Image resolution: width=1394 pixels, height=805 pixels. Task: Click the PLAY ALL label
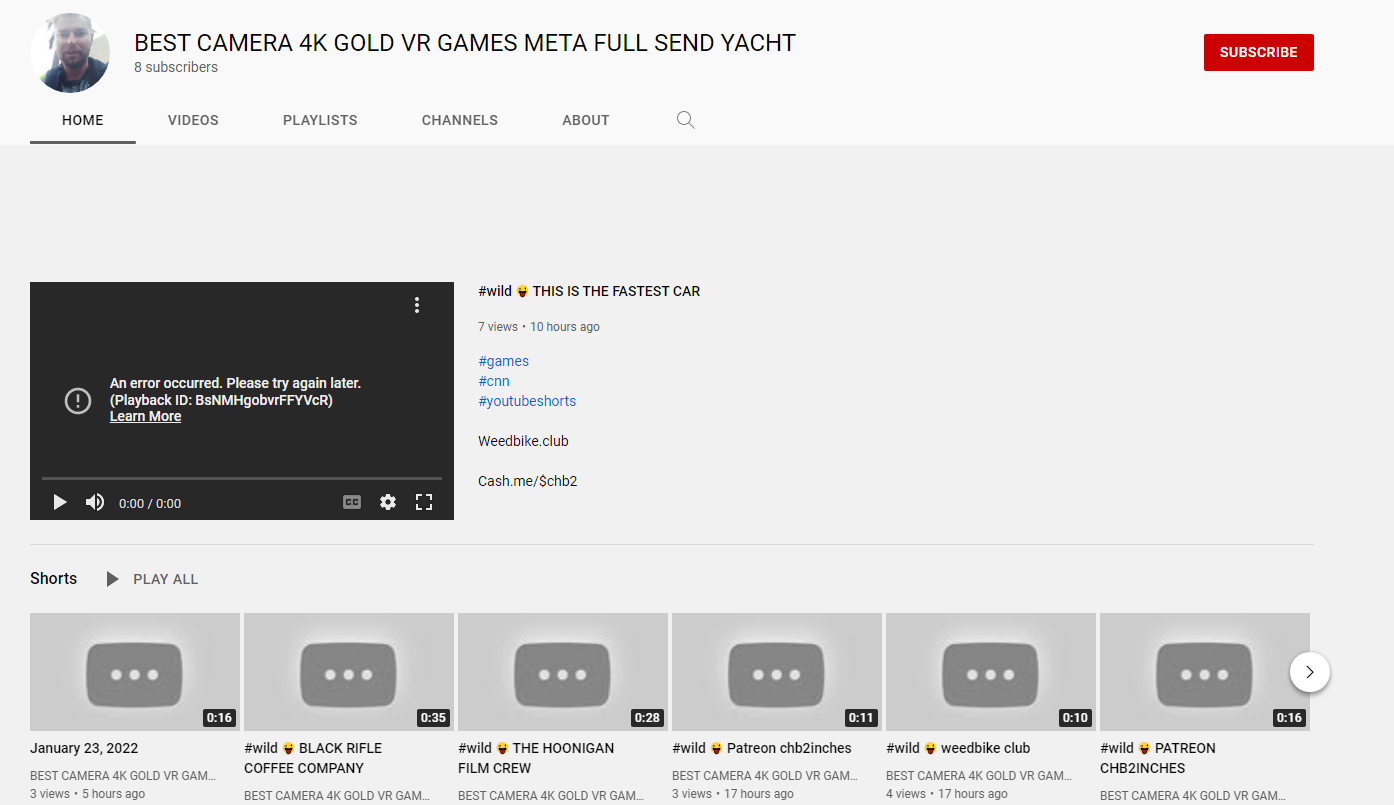(166, 579)
